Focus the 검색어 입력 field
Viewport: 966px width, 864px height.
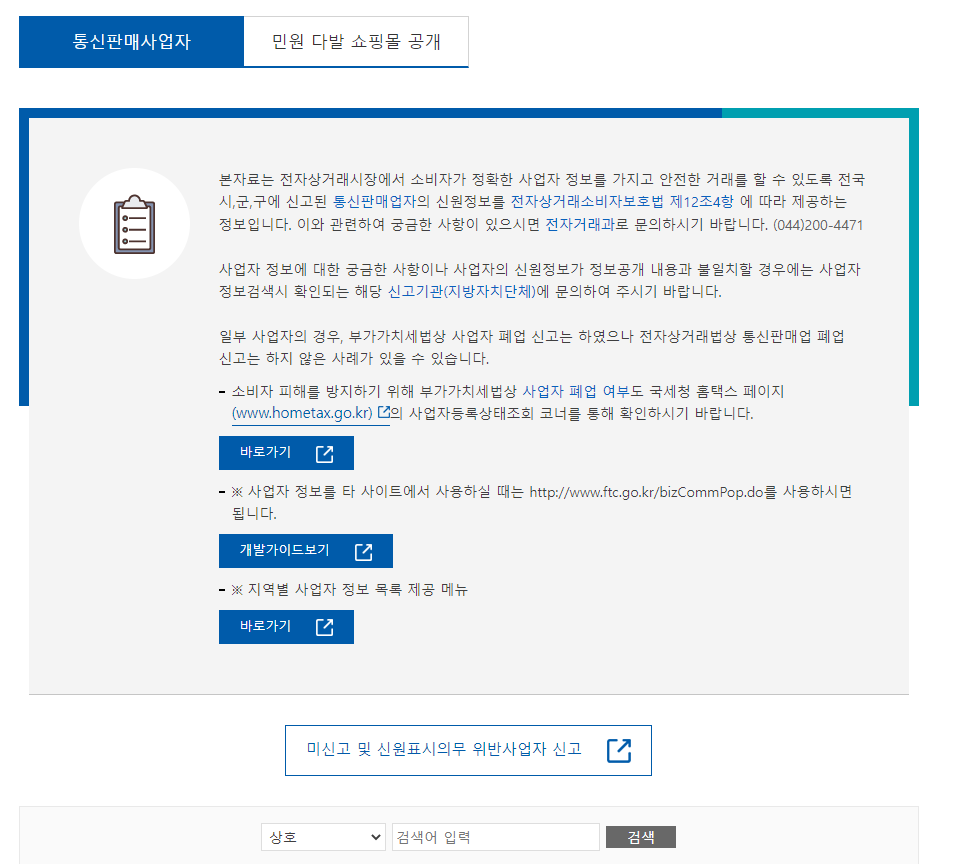pos(496,837)
